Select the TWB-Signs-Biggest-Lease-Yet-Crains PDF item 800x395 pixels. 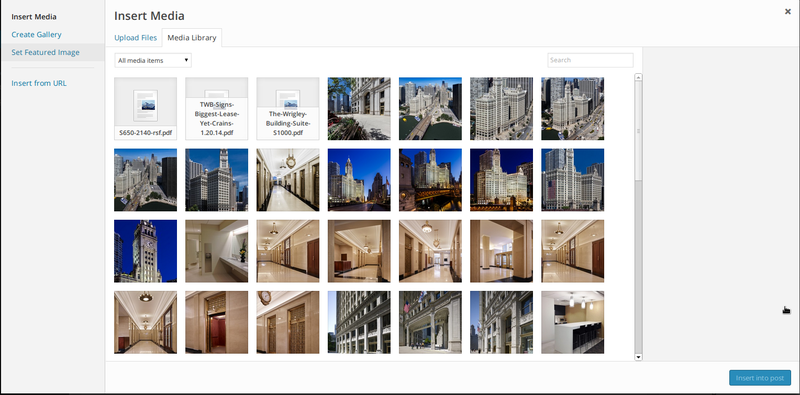pyautogui.click(x=217, y=109)
